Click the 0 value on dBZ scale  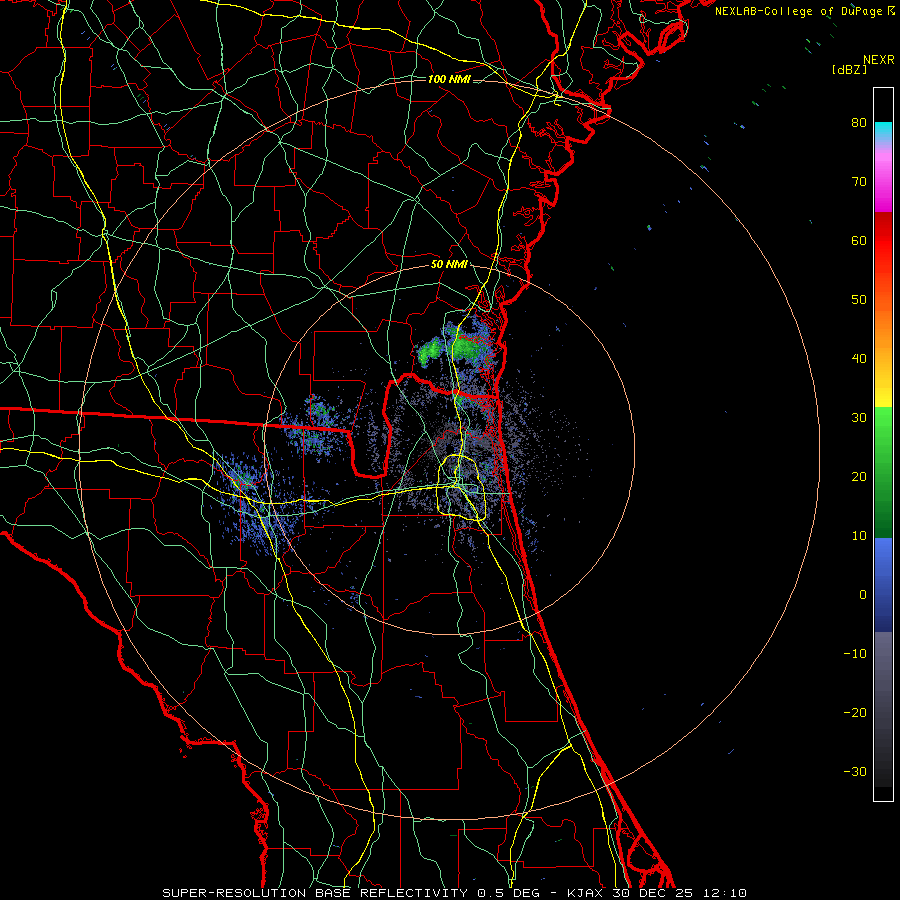coord(863,595)
